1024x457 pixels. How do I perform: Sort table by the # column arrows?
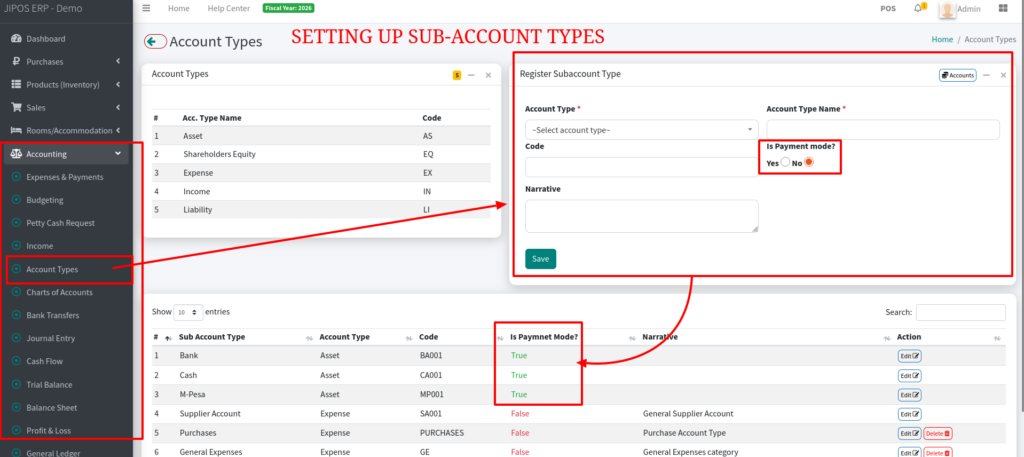pos(168,338)
